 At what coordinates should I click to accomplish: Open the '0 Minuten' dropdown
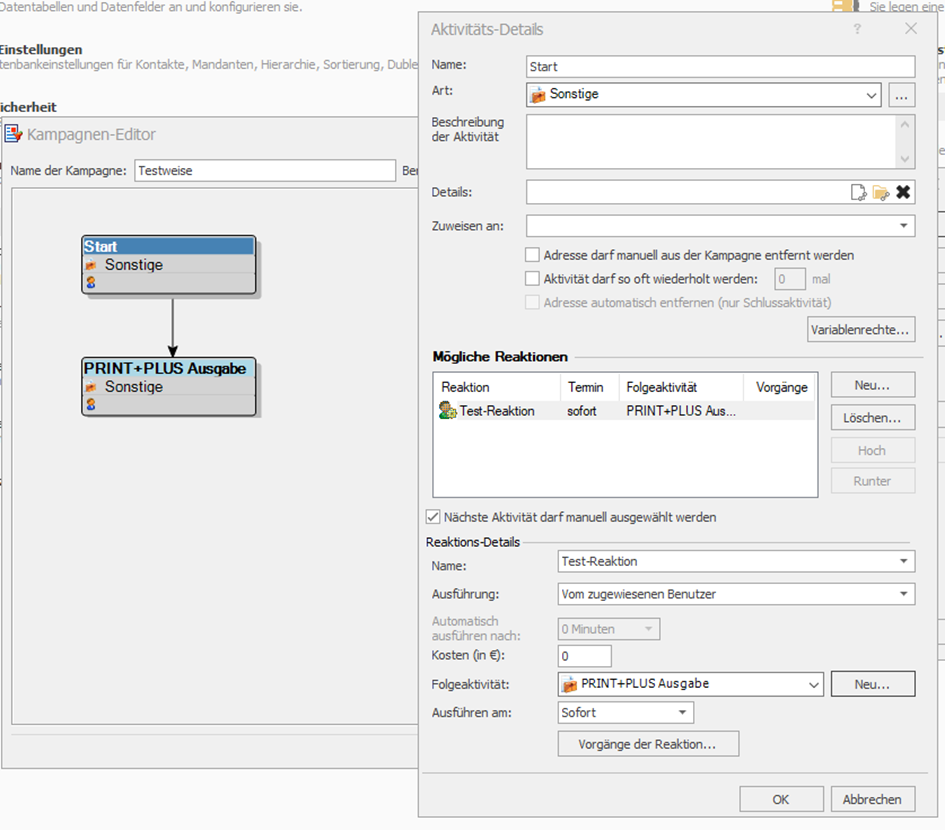[x=648, y=629]
